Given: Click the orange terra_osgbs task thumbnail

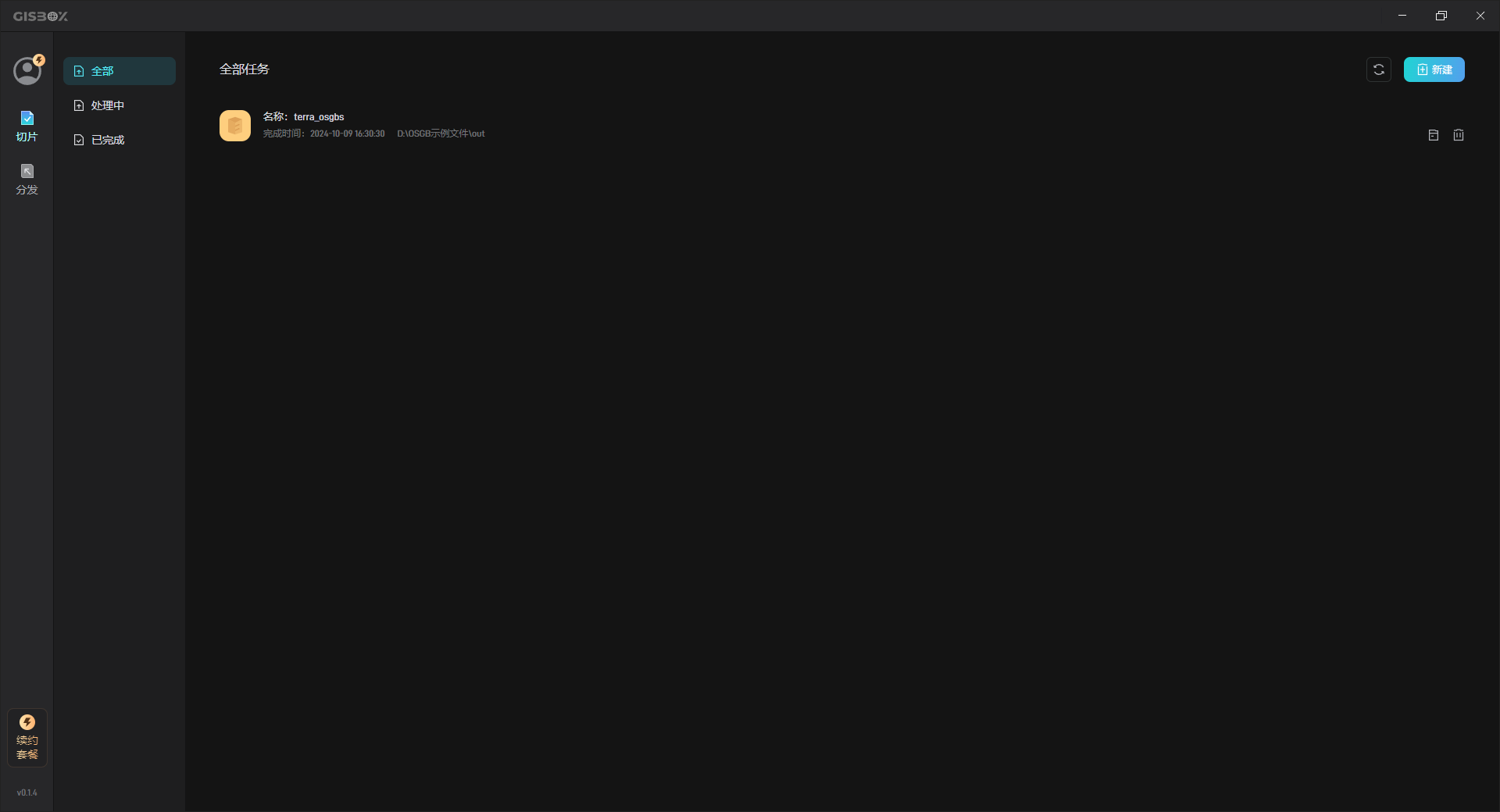Looking at the screenshot, I should point(235,126).
